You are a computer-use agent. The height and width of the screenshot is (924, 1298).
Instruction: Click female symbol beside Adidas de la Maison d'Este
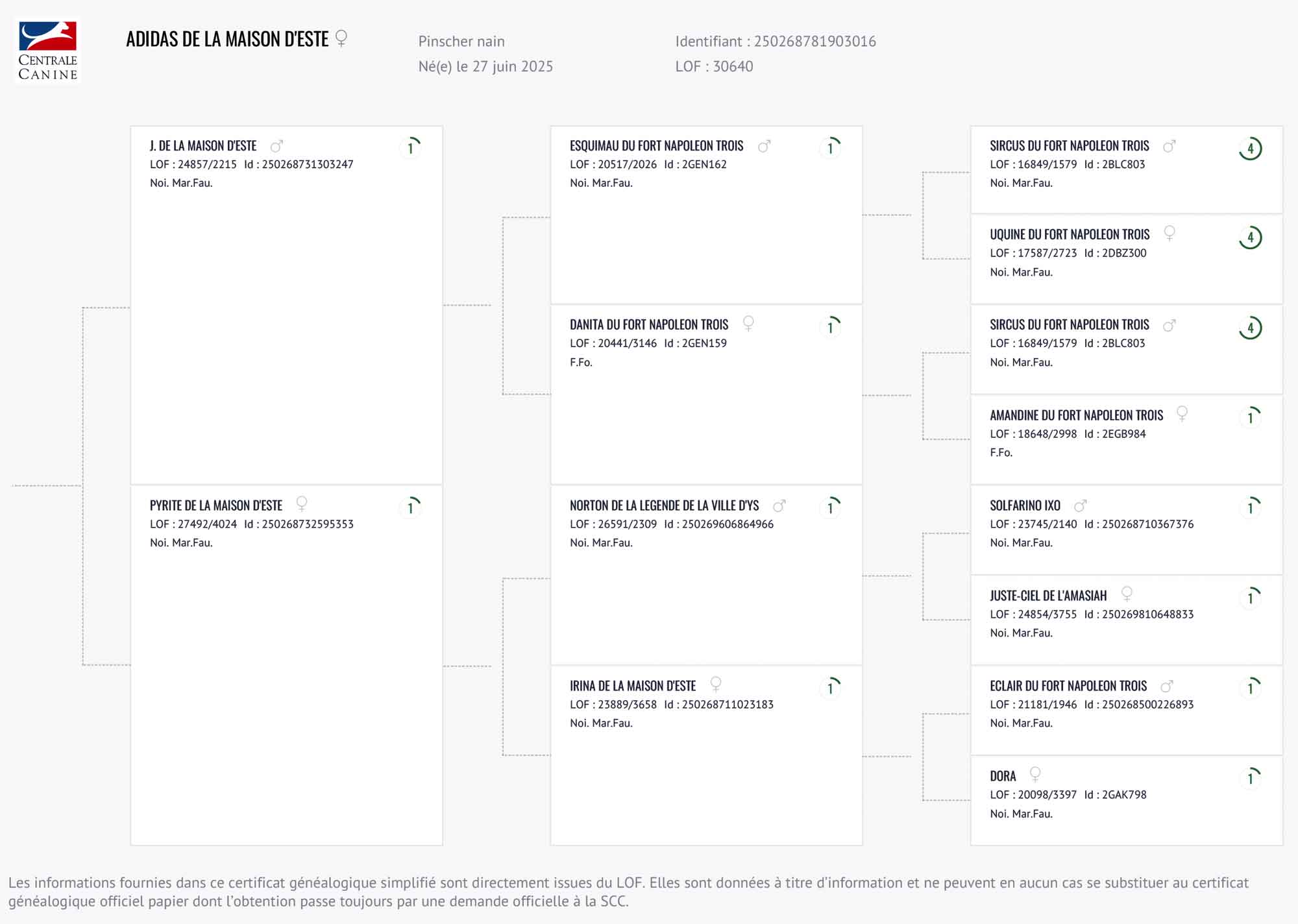click(x=341, y=38)
